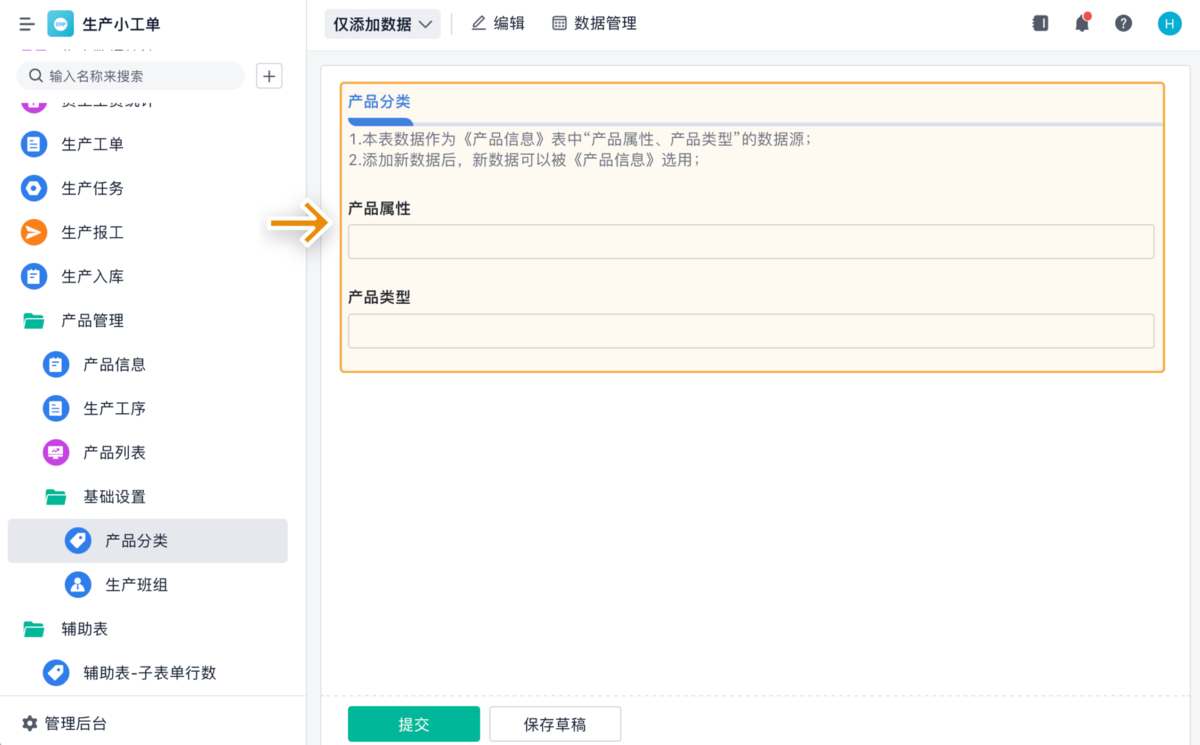Image resolution: width=1200 pixels, height=745 pixels.
Task: Click the 产品属性 input field
Action: (x=751, y=242)
